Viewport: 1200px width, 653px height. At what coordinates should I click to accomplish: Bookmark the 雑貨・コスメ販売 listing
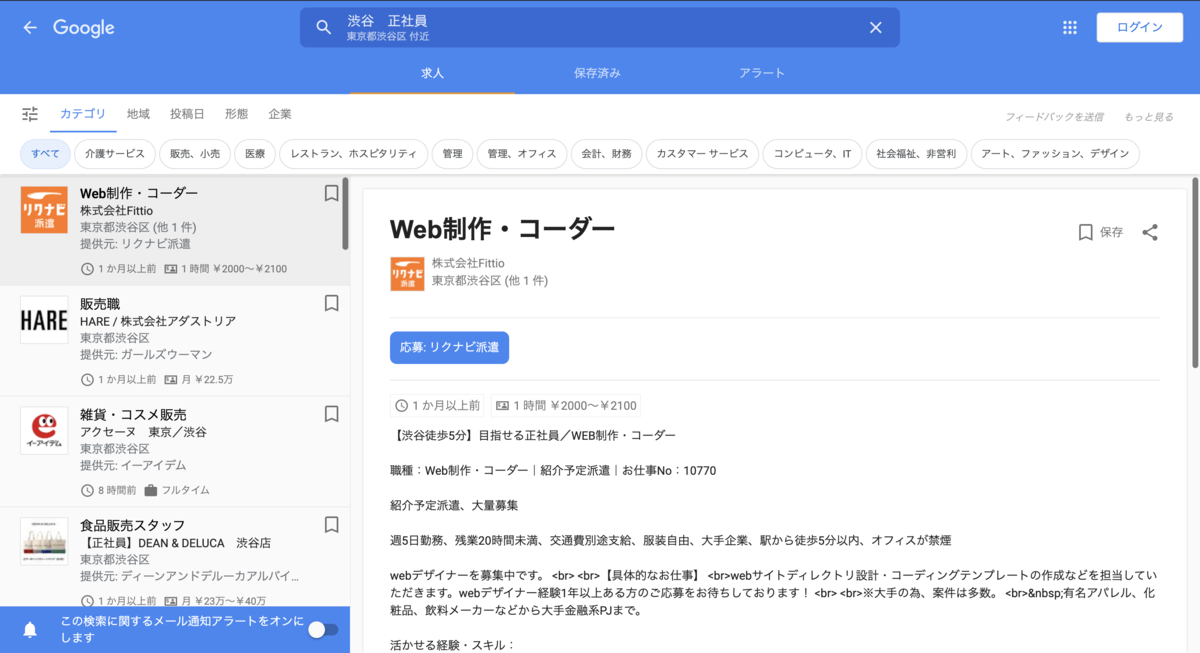click(x=331, y=414)
